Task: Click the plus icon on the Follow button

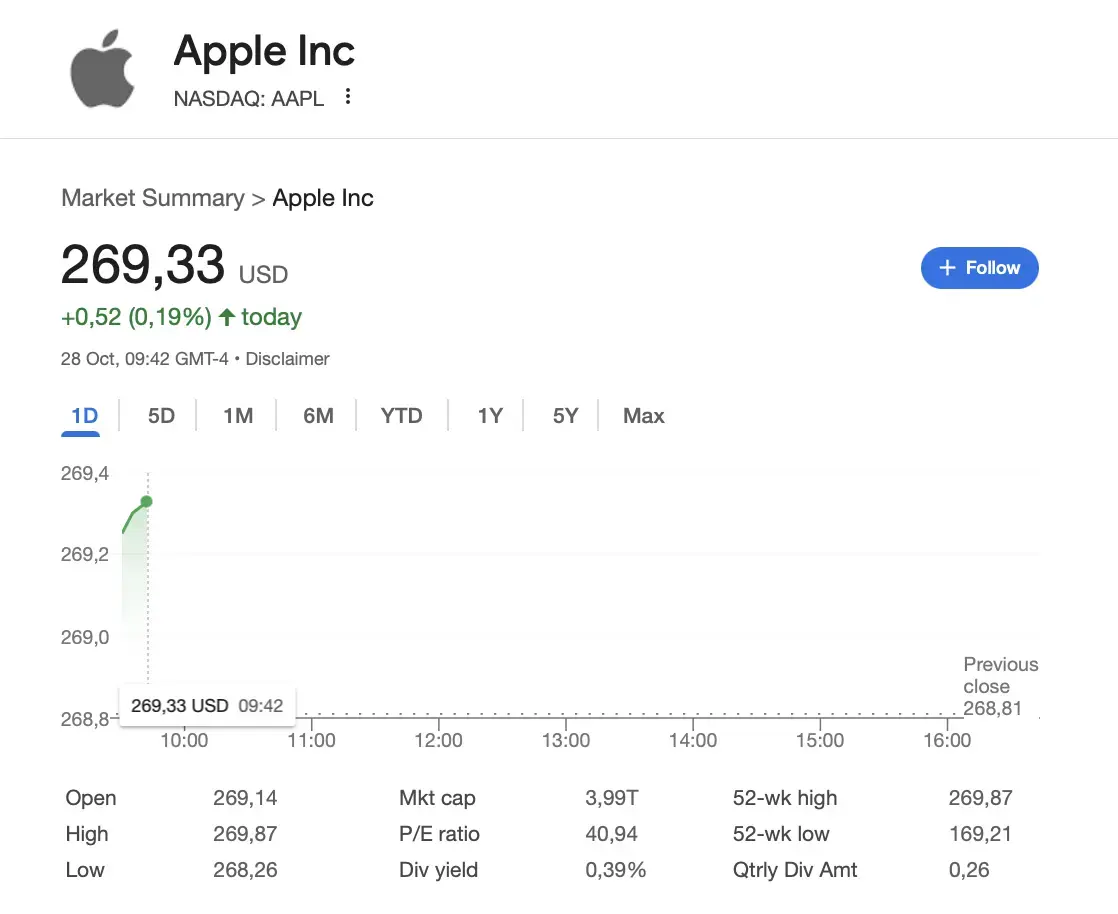Action: pos(947,268)
